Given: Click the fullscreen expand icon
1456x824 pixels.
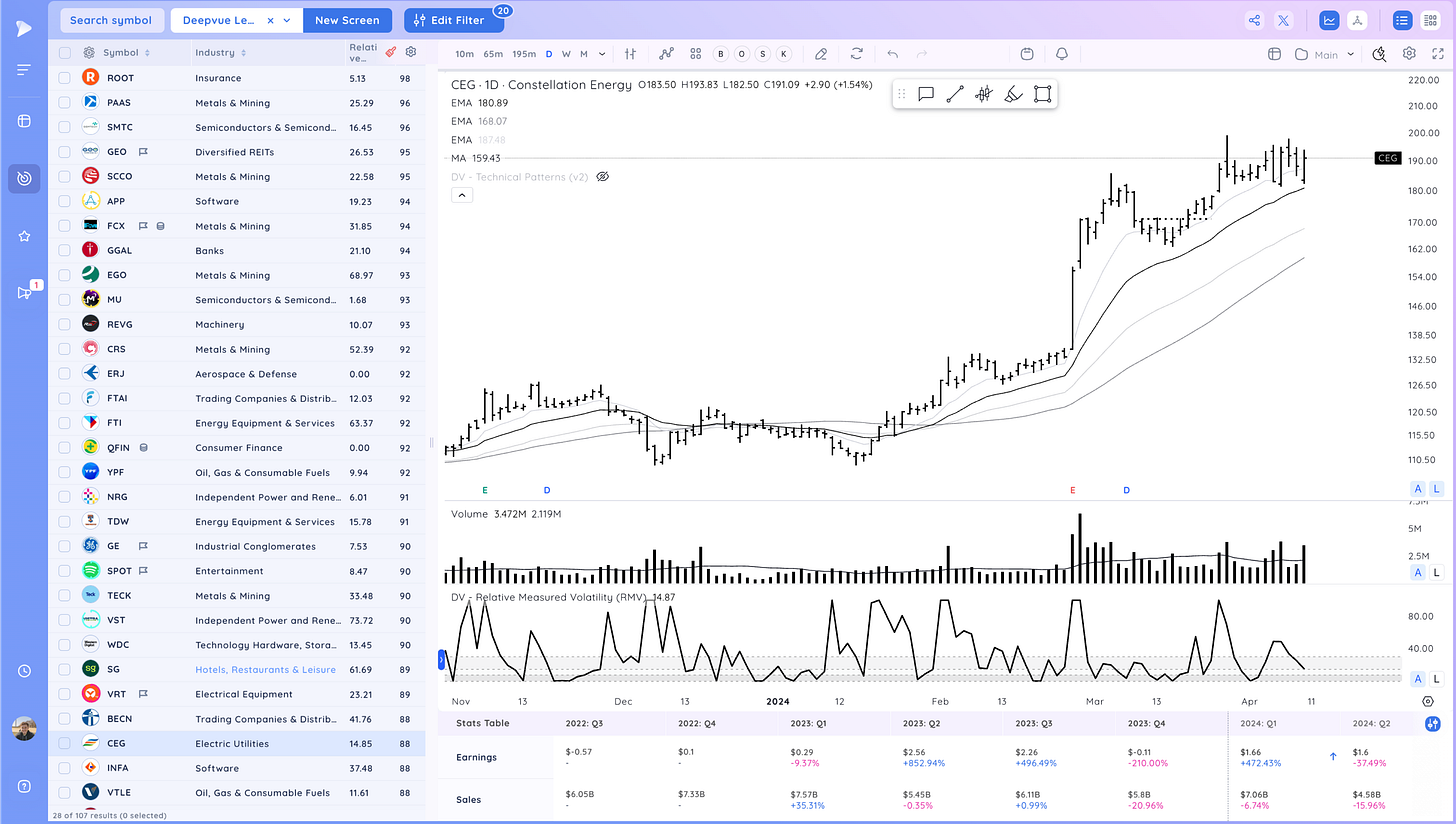Looking at the screenshot, I should point(1438,54).
